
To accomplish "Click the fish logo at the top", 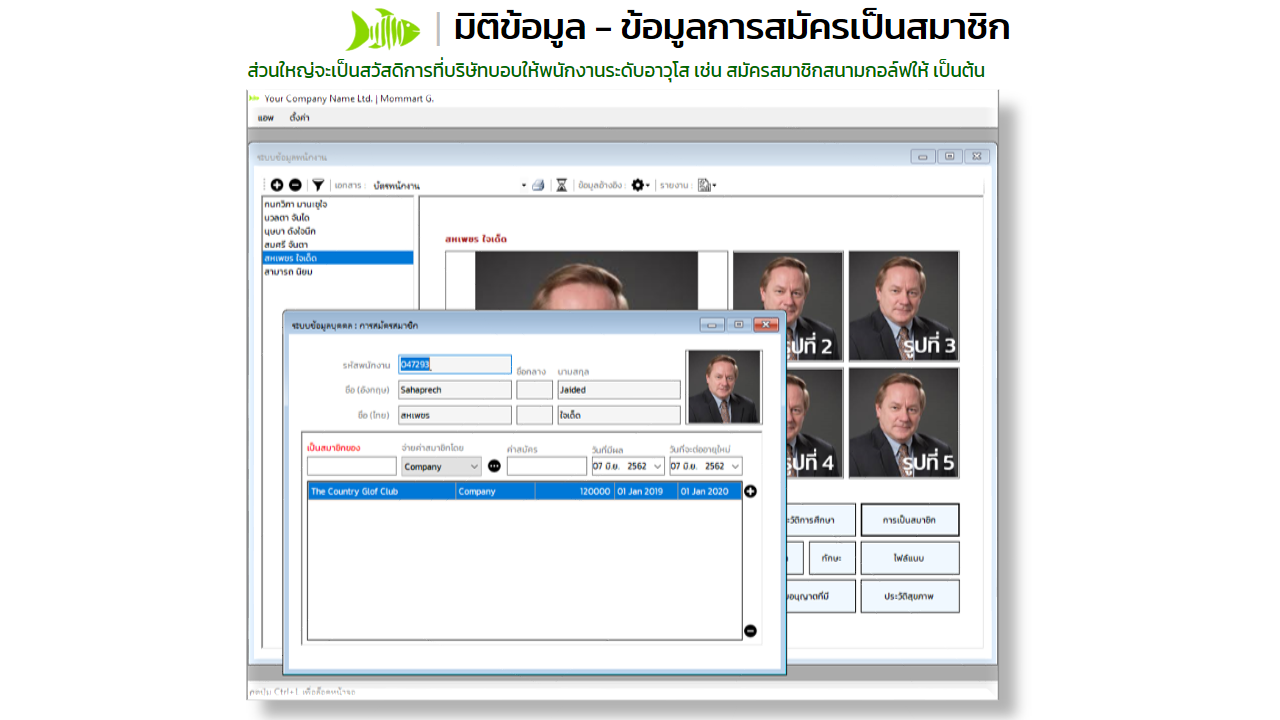I will pyautogui.click(x=384, y=29).
